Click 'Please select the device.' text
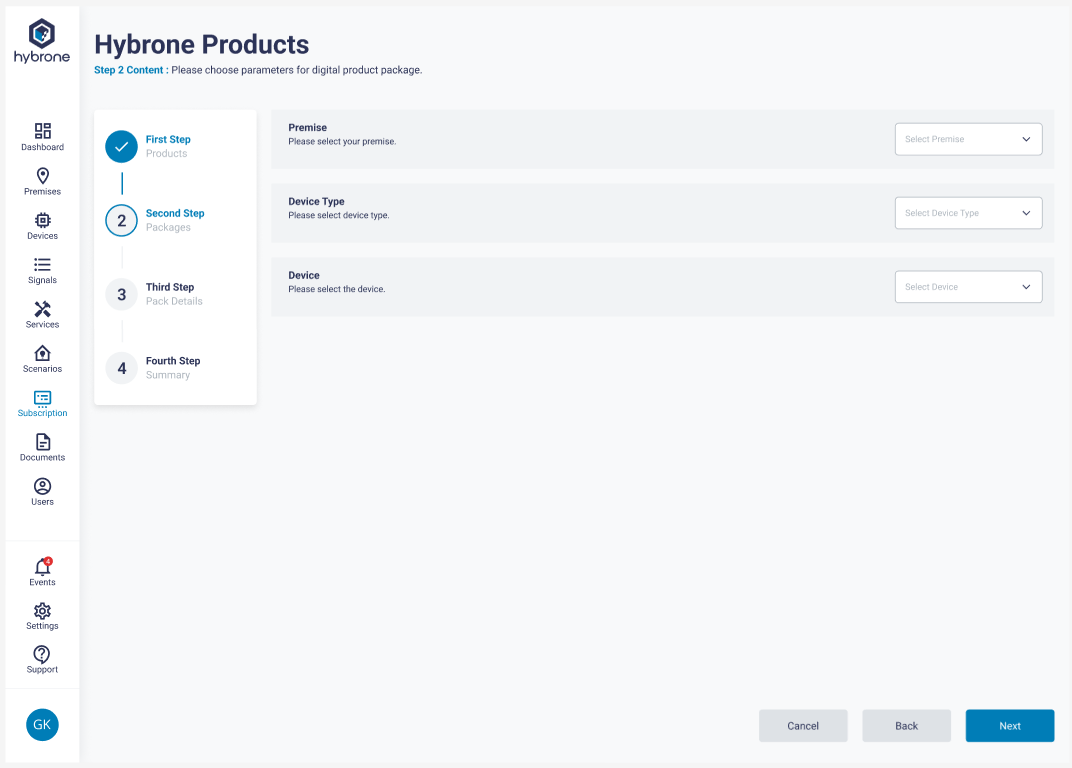 337,289
